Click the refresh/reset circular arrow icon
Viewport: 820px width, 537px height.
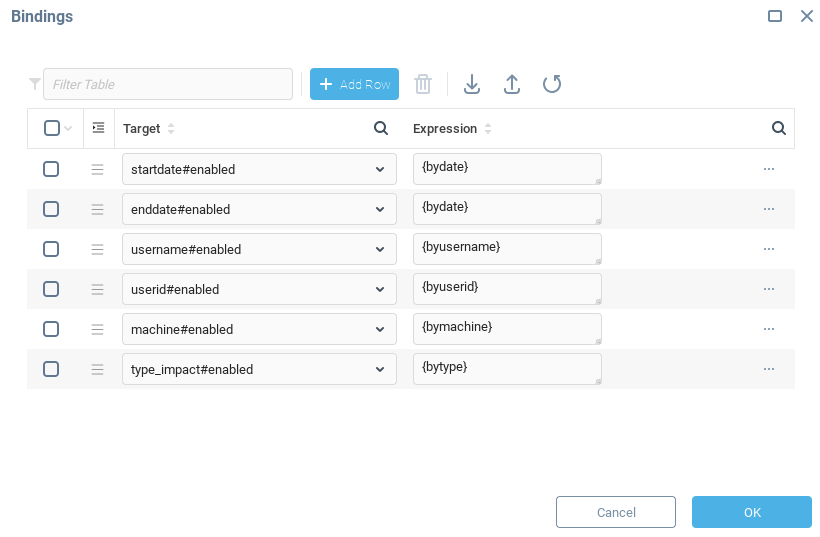(551, 85)
